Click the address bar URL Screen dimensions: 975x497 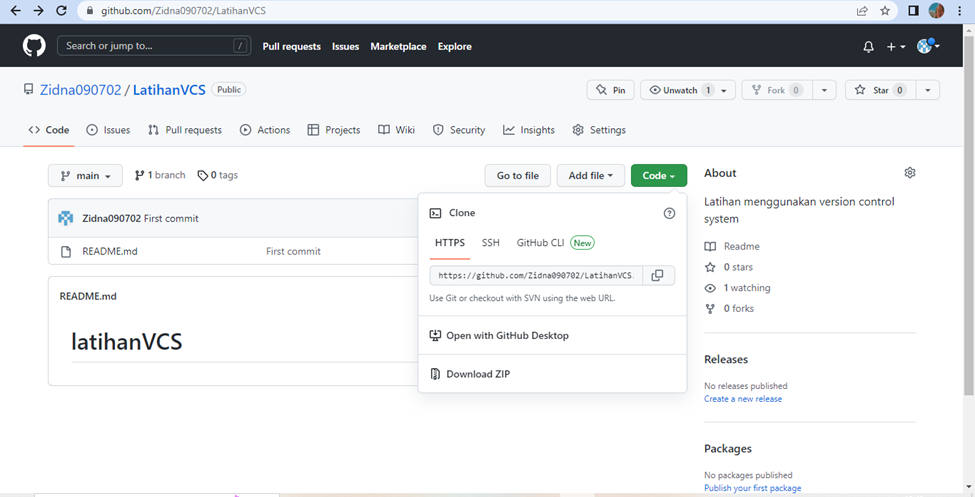(183, 11)
